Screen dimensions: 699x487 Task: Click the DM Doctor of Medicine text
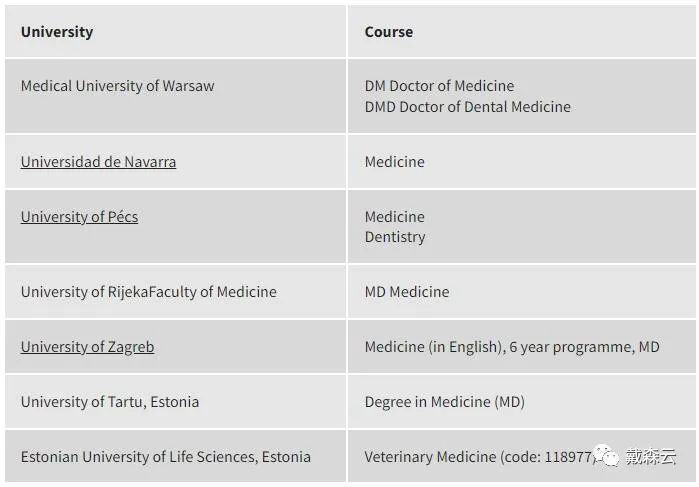439,86
